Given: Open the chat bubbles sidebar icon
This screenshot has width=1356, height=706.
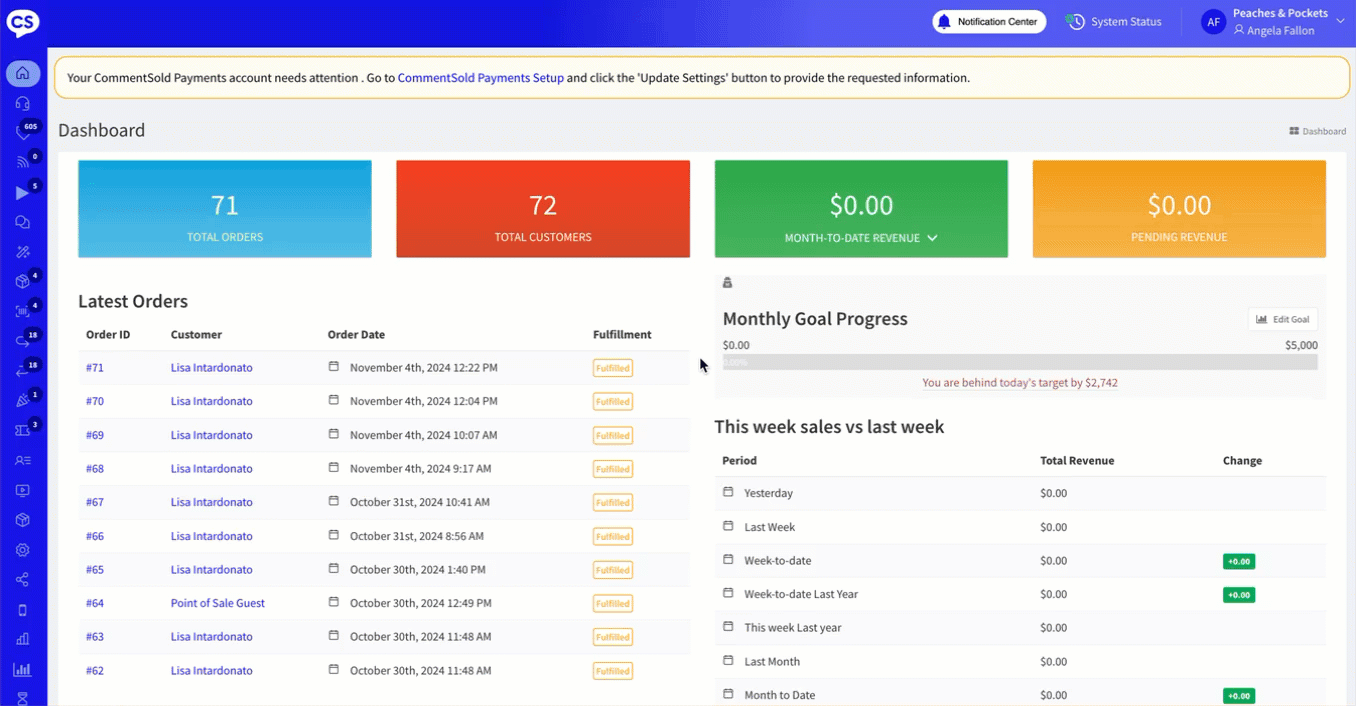Looking at the screenshot, I should [23, 222].
